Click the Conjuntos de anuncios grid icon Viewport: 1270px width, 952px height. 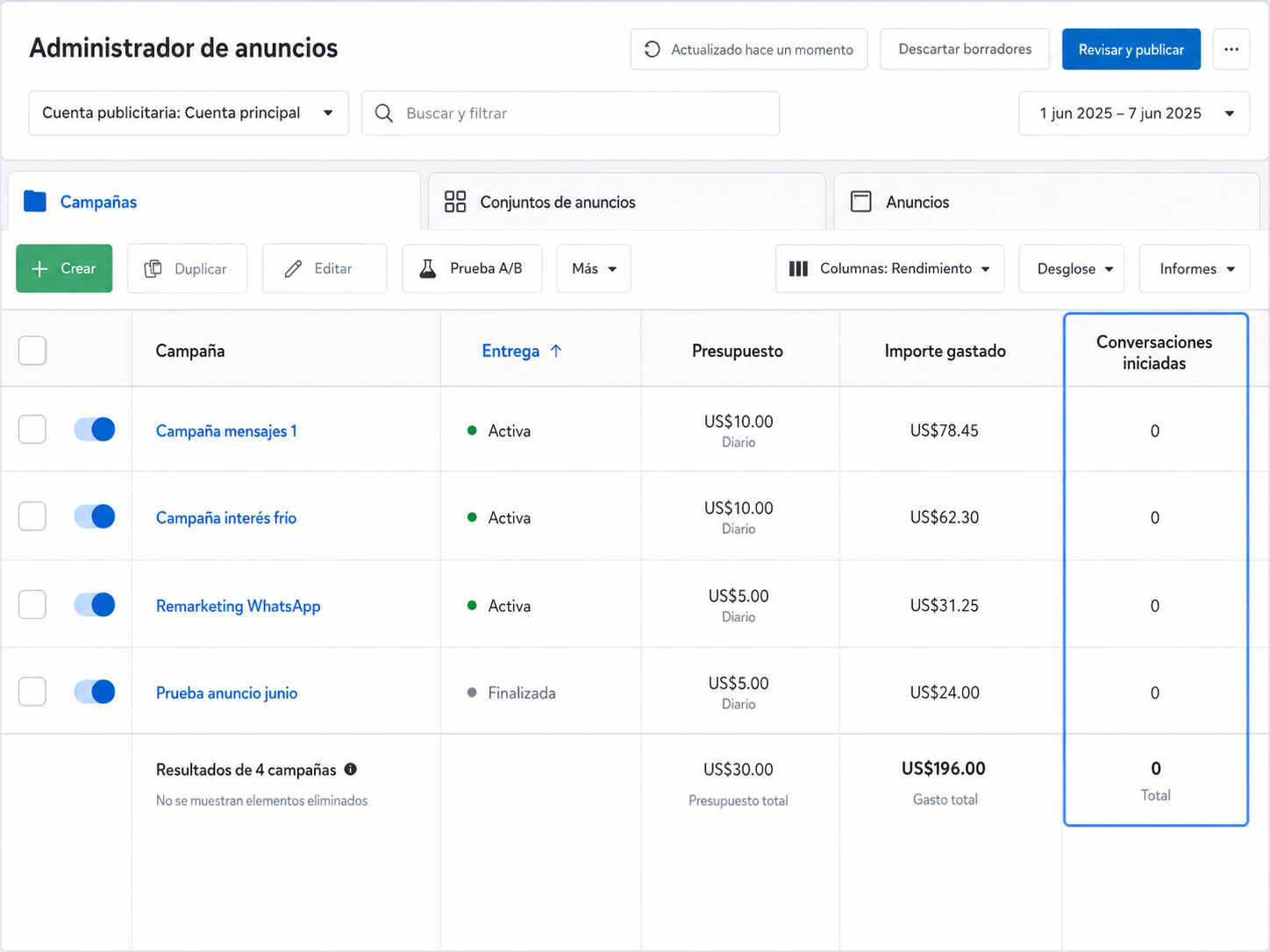[455, 202]
